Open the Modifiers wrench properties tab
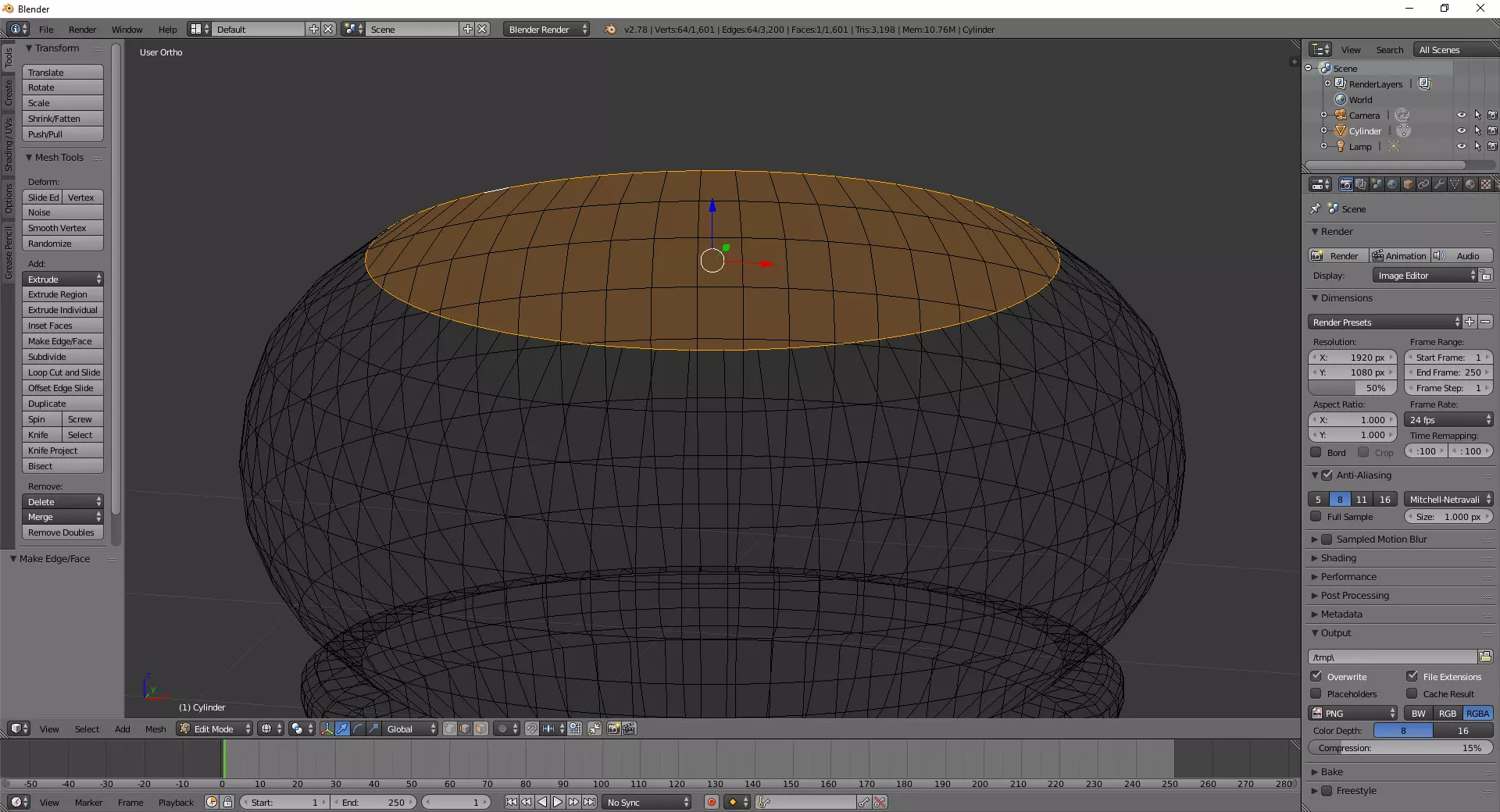Viewport: 1500px width, 812px height. [x=1439, y=184]
